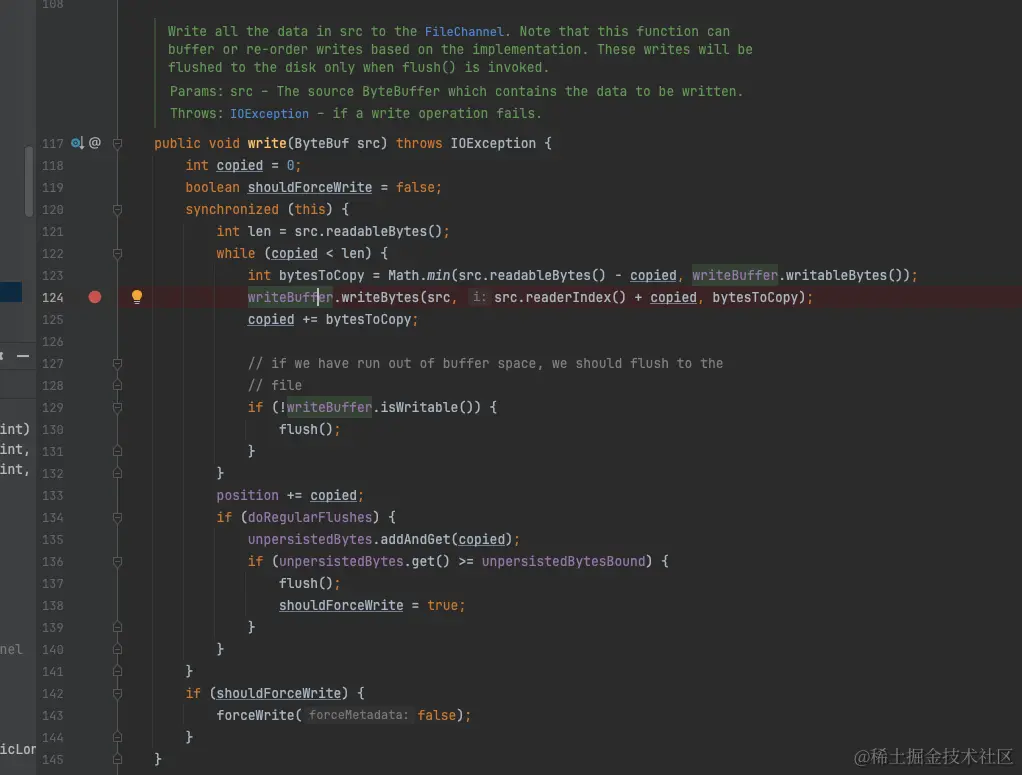Click unpersistedBytesBound on line 136
The width and height of the screenshot is (1022, 775).
pyautogui.click(x=563, y=561)
